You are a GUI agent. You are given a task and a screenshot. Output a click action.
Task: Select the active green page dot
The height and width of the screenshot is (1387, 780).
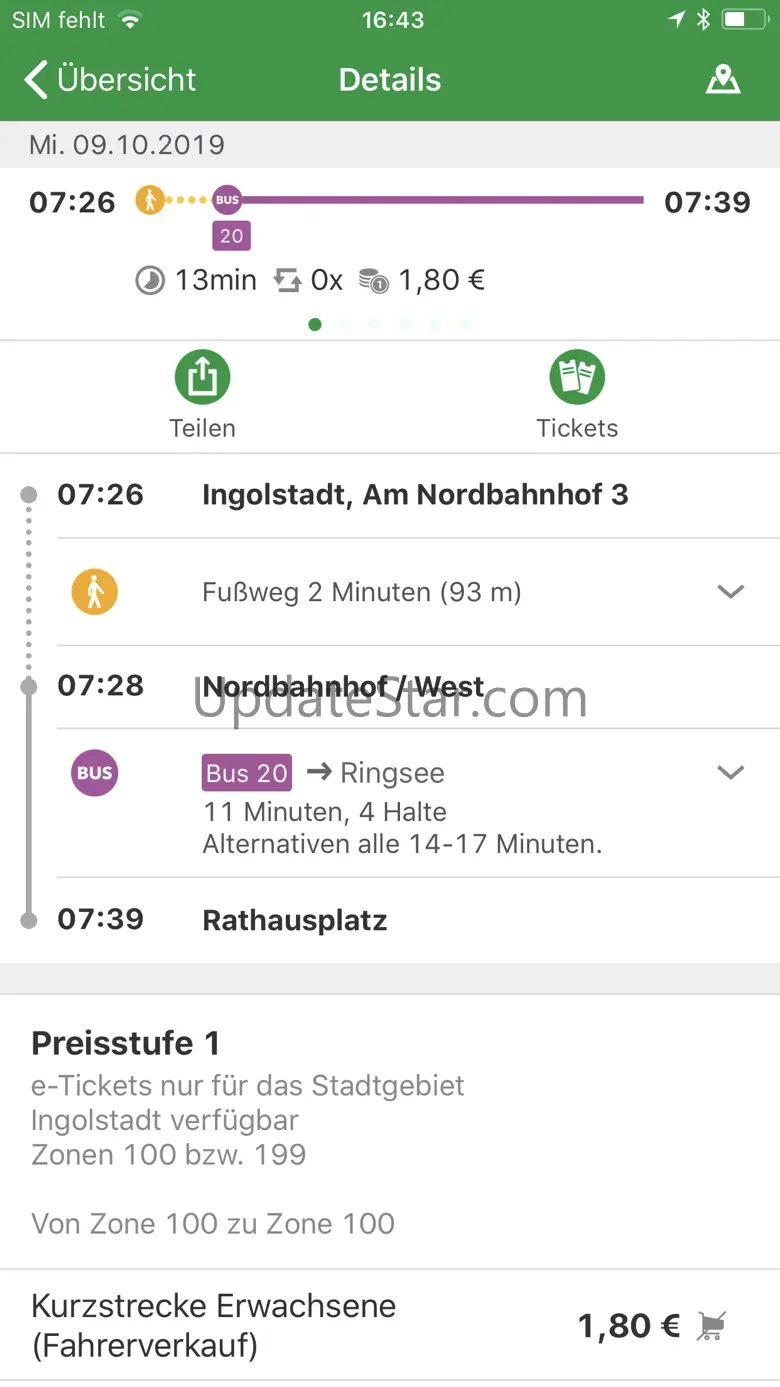click(315, 324)
